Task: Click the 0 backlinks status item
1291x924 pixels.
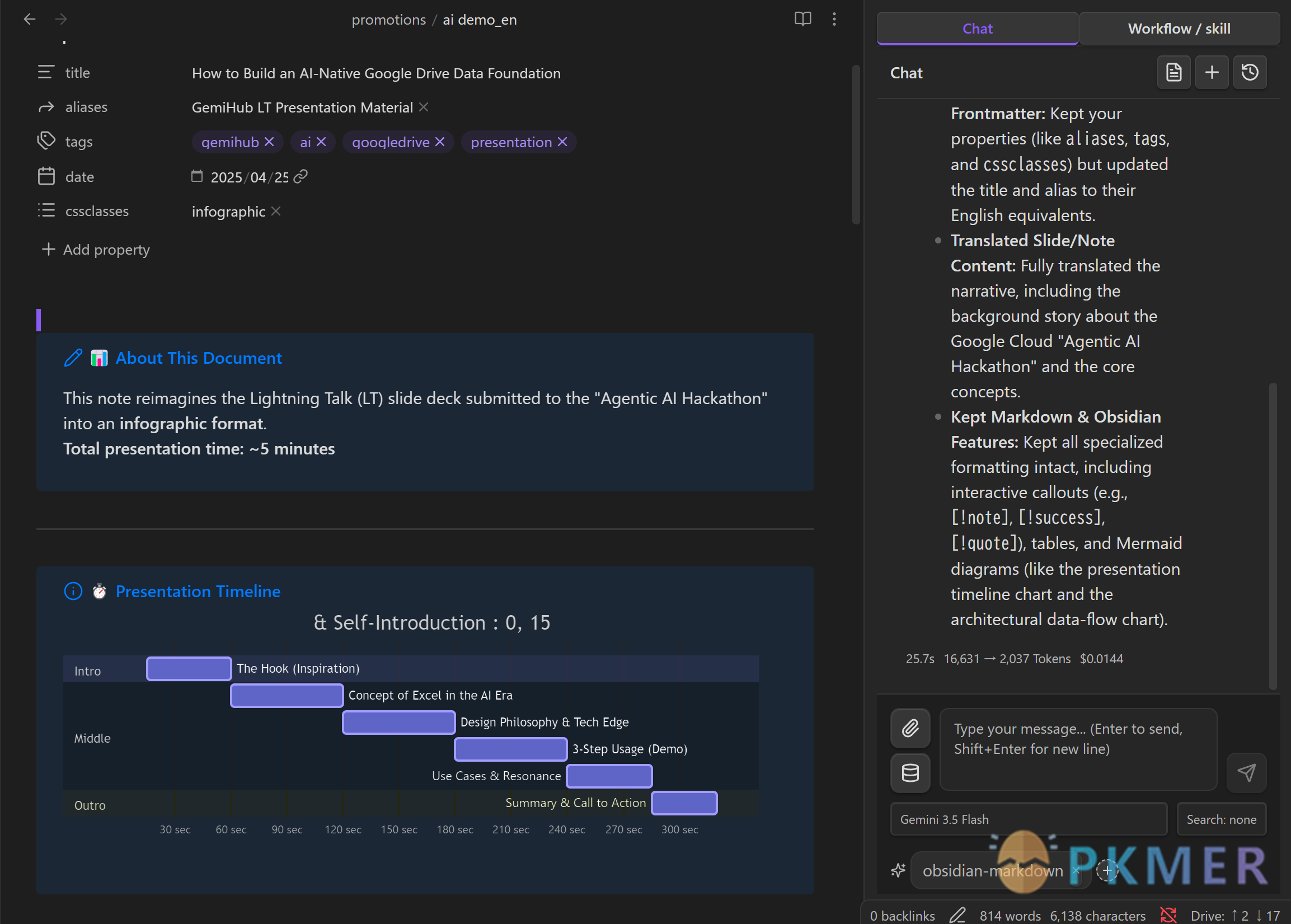Action: (903, 916)
